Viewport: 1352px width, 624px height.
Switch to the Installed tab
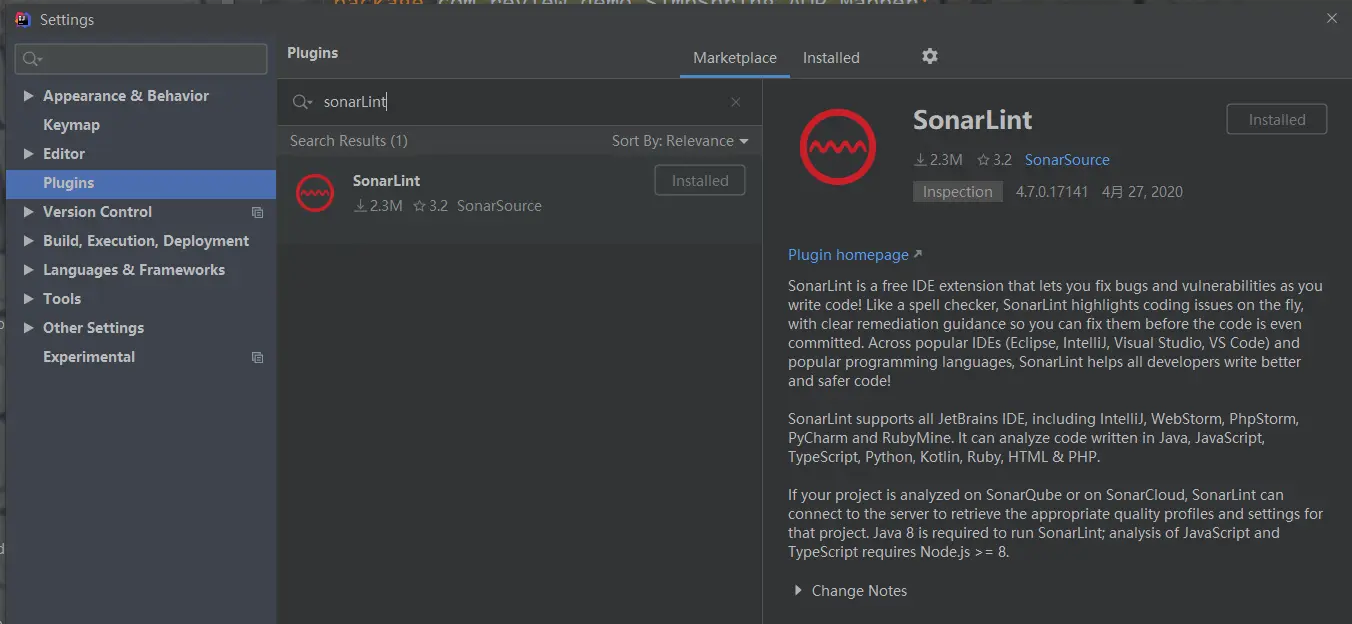point(831,58)
